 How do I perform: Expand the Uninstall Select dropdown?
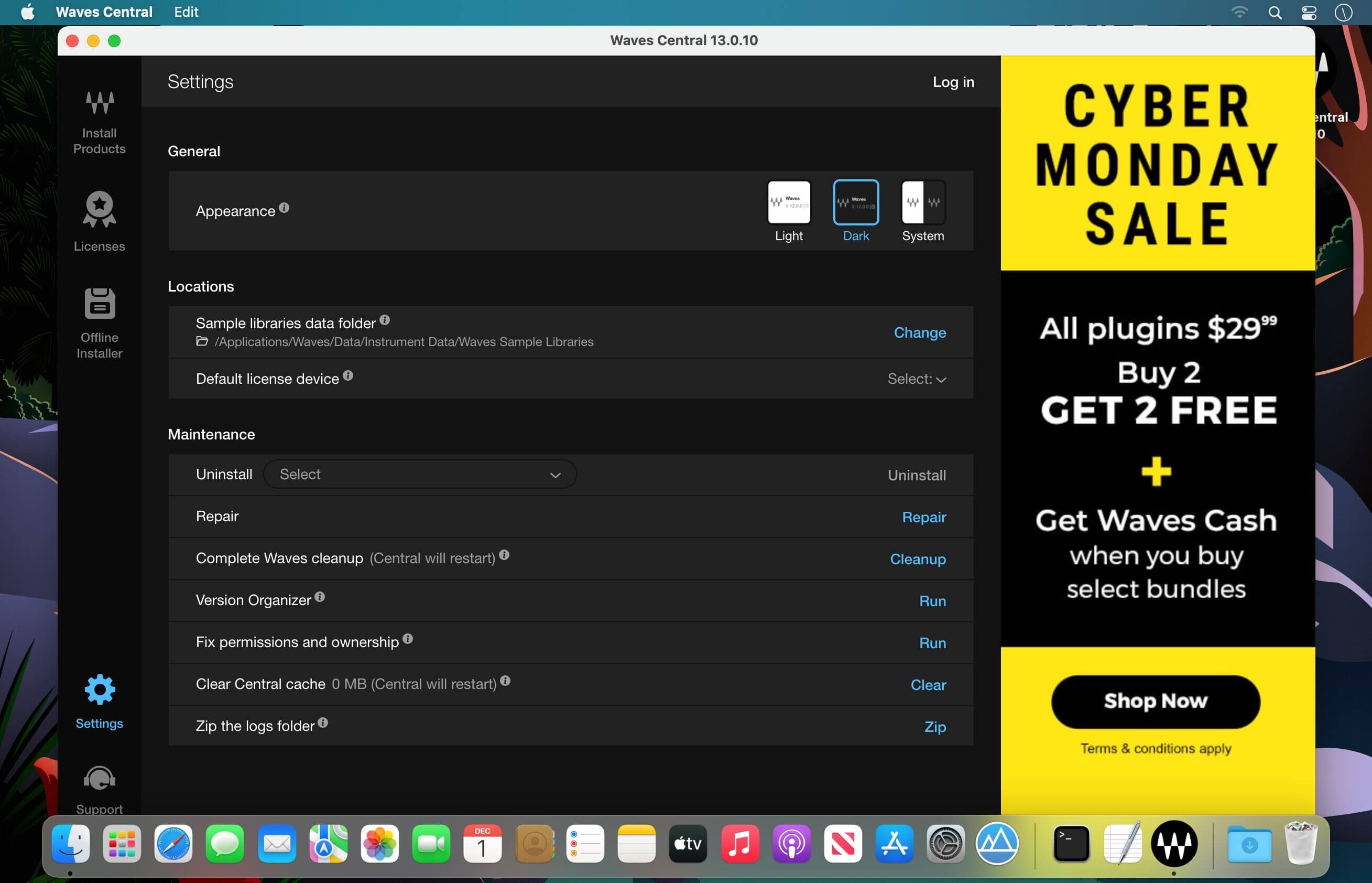[x=419, y=475]
